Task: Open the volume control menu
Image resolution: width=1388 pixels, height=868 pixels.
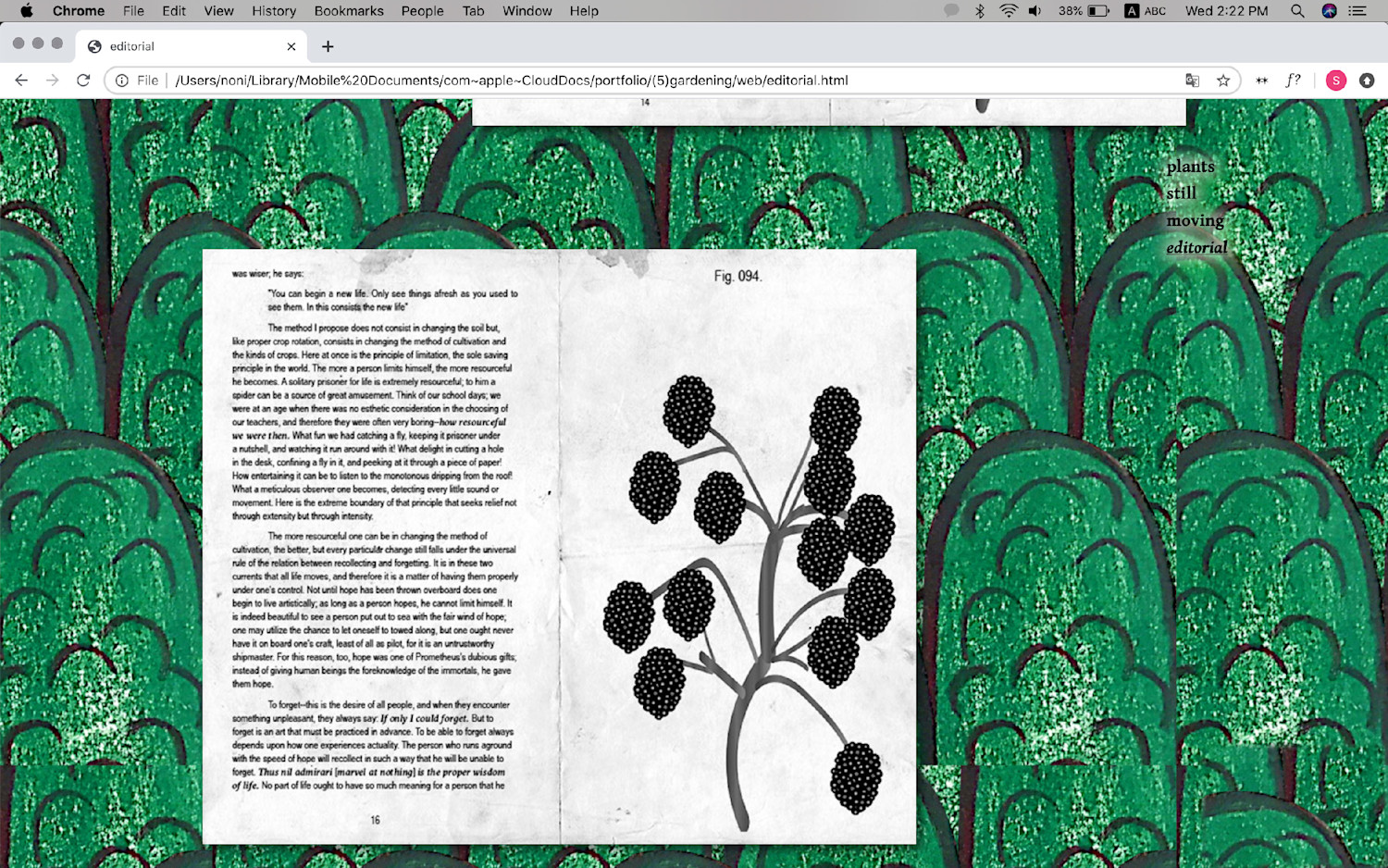Action: (1035, 11)
